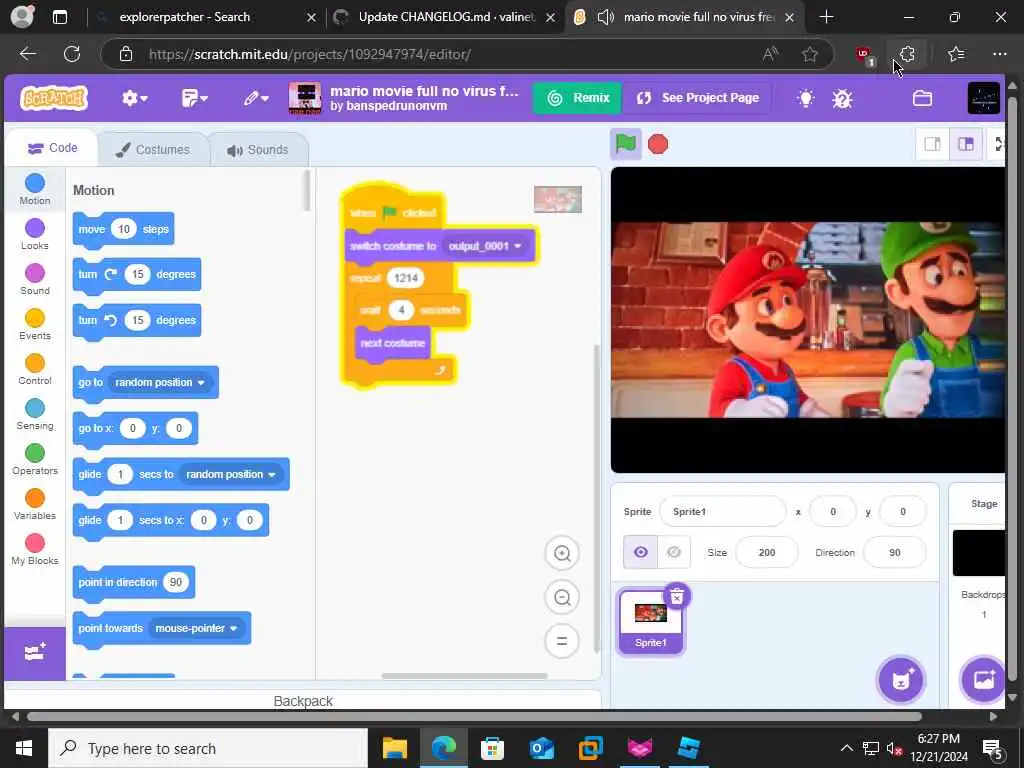Open My Stuff folder icon
Screen dimensions: 1024x768
pos(922,99)
